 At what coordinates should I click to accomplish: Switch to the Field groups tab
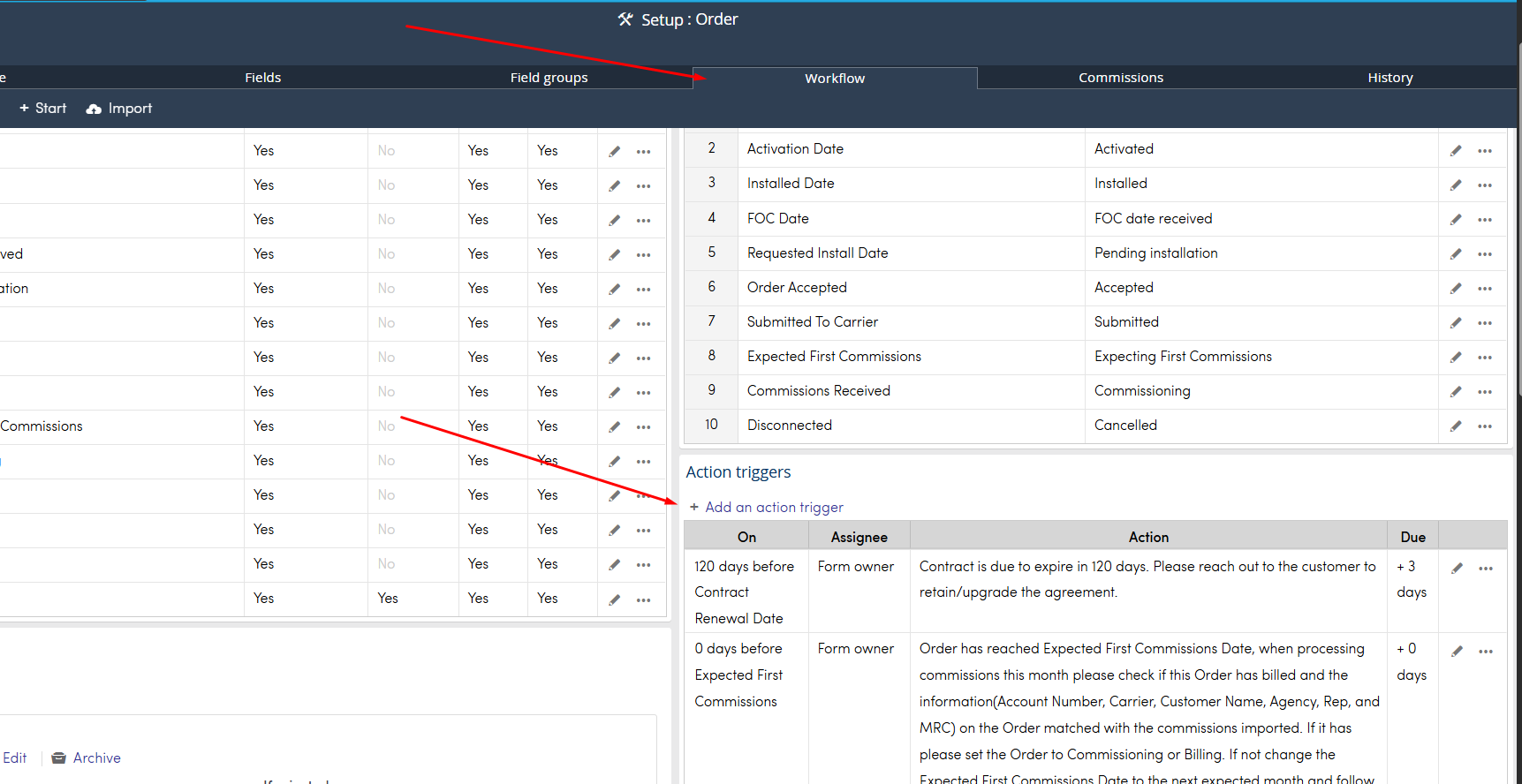coord(549,78)
